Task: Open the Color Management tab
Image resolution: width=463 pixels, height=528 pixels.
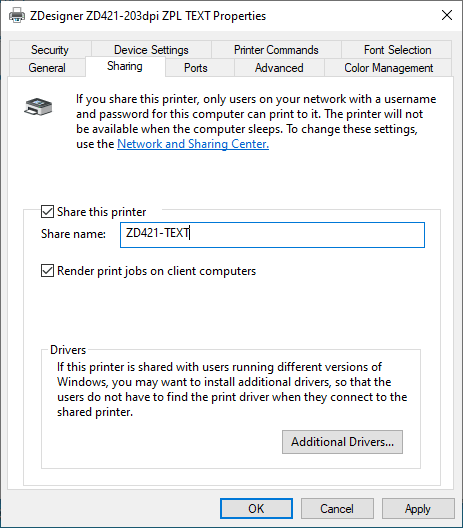Action: [x=388, y=68]
